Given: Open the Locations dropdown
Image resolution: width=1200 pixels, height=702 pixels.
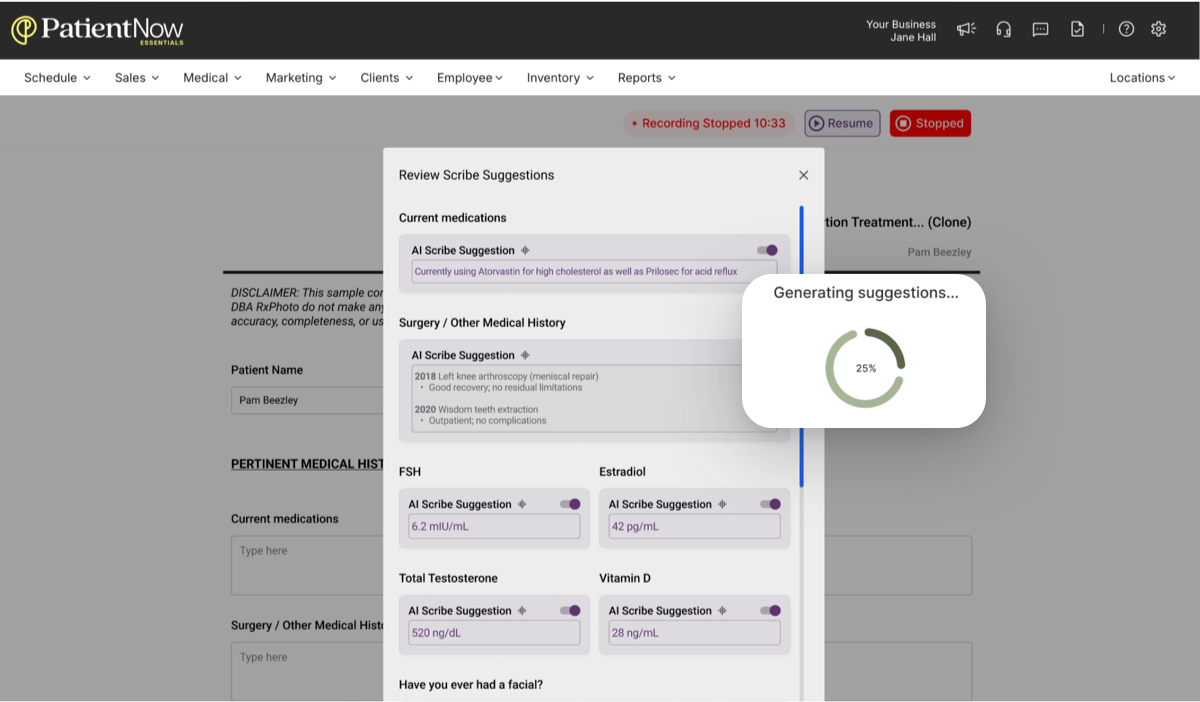Looking at the screenshot, I should pos(1142,77).
